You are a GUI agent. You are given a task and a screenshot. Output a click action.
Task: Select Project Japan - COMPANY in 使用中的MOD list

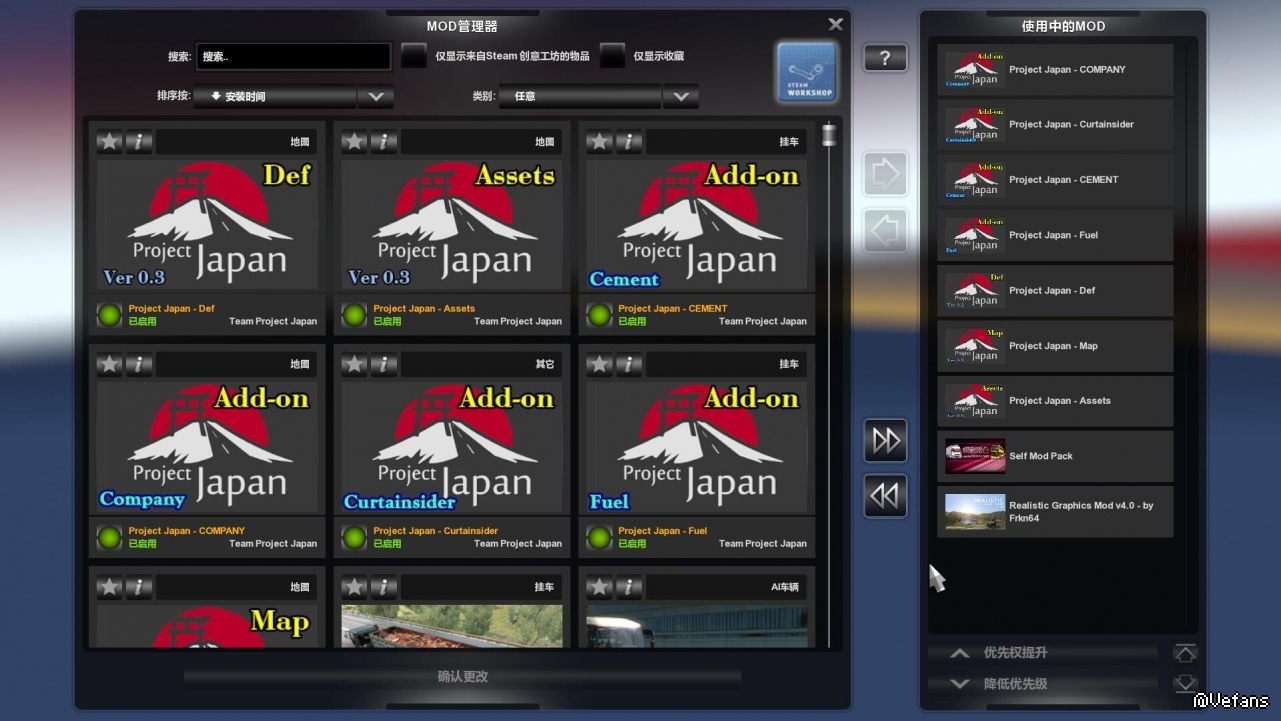coord(1055,70)
